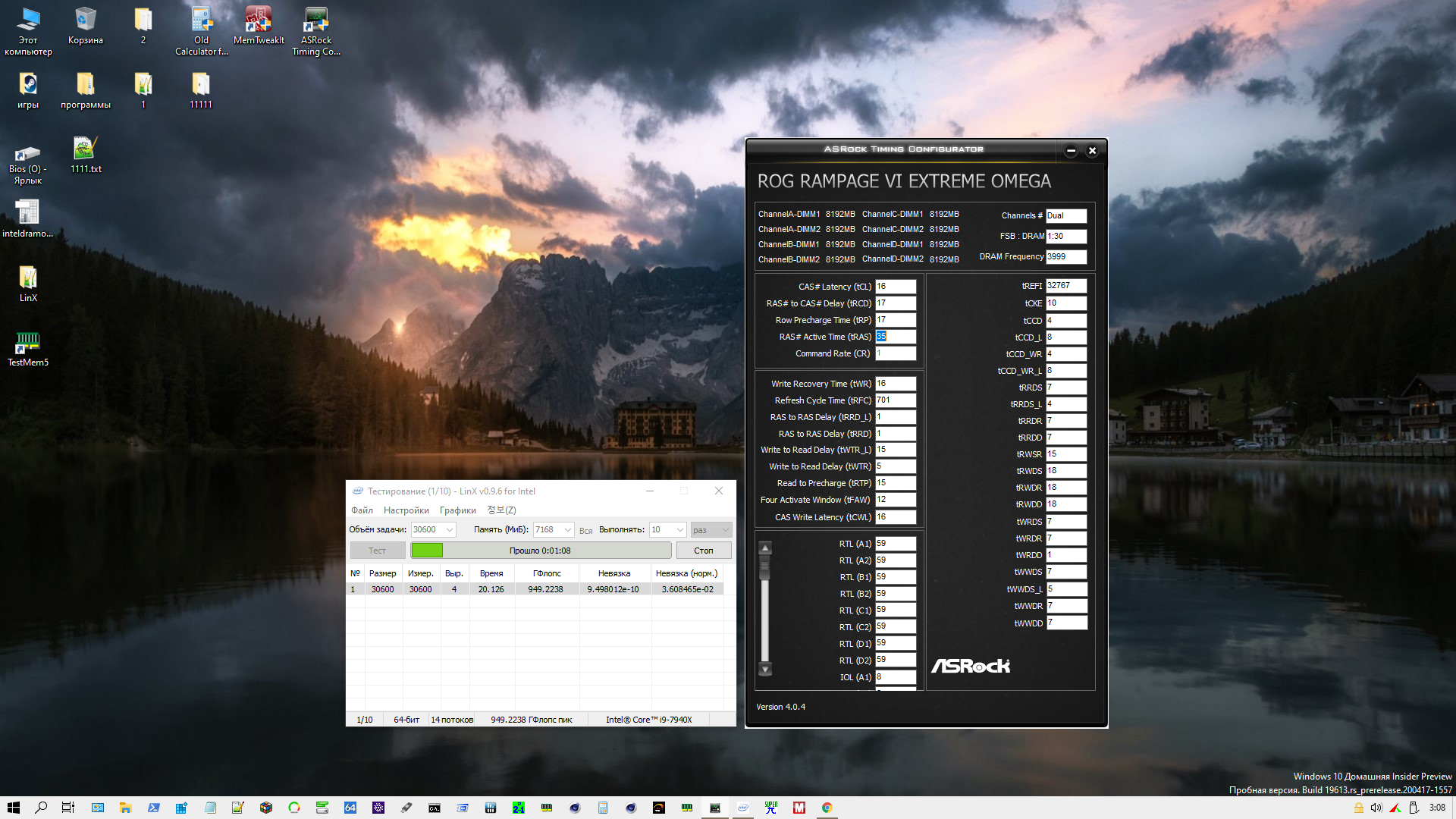The image size is (1456, 819).
Task: Open MemTweakIt desktop shortcut
Action: (x=259, y=23)
